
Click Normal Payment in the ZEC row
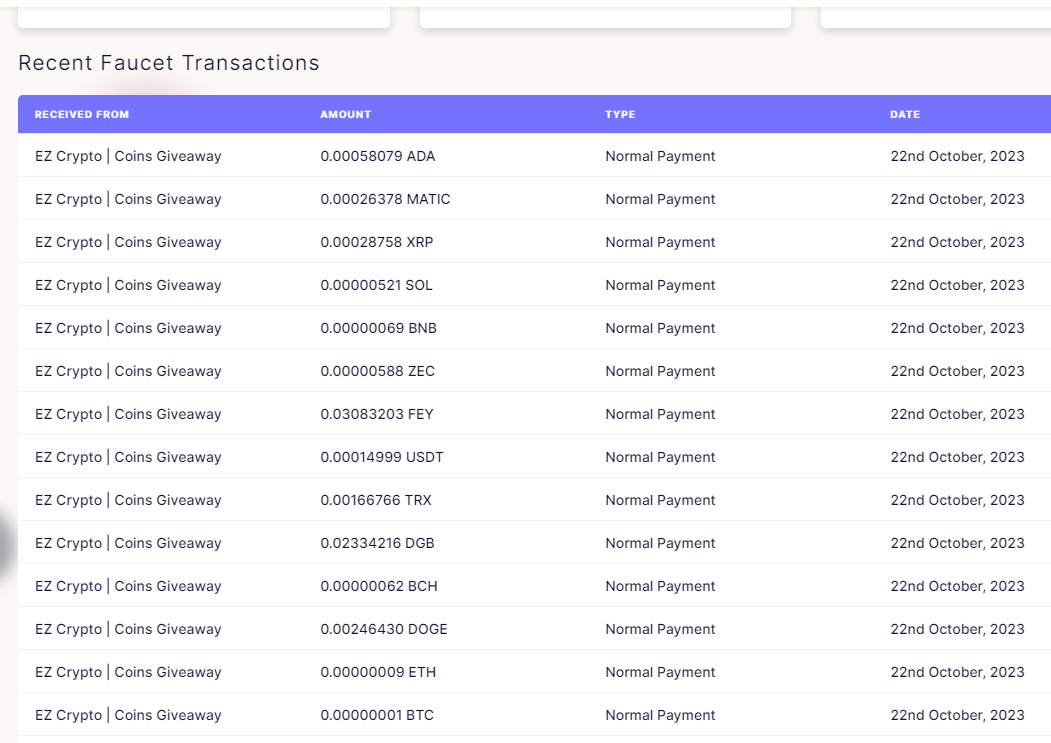(x=660, y=371)
